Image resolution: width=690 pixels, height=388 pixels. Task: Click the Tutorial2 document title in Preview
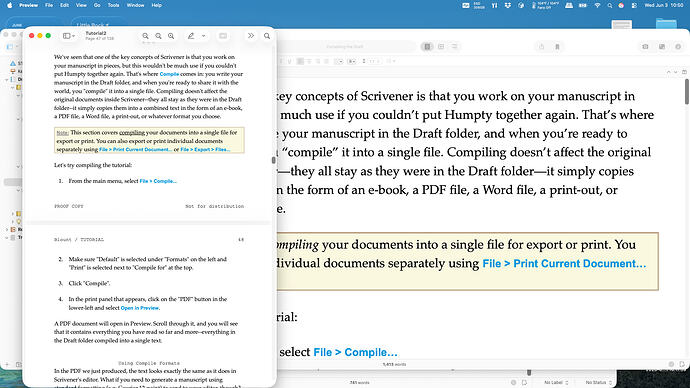(x=95, y=33)
